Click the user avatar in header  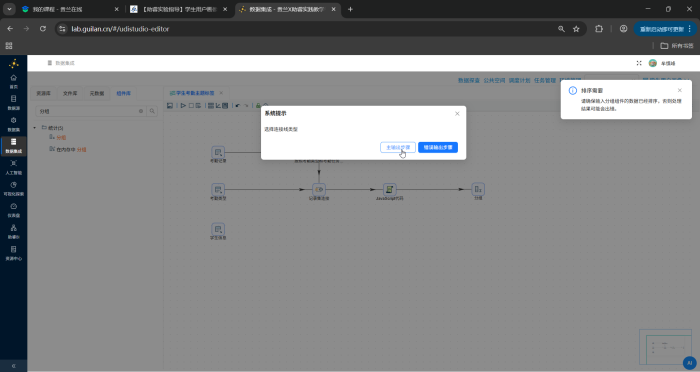(653, 63)
